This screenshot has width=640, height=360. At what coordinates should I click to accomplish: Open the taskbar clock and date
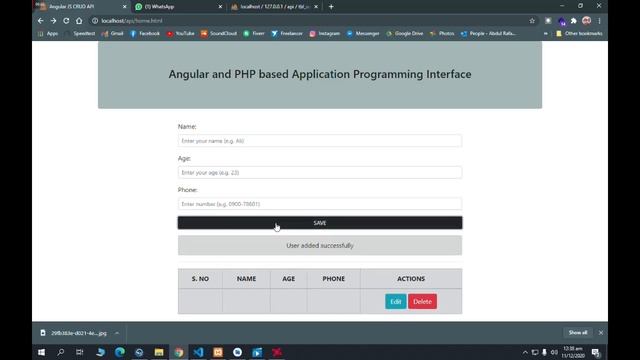[573, 352]
